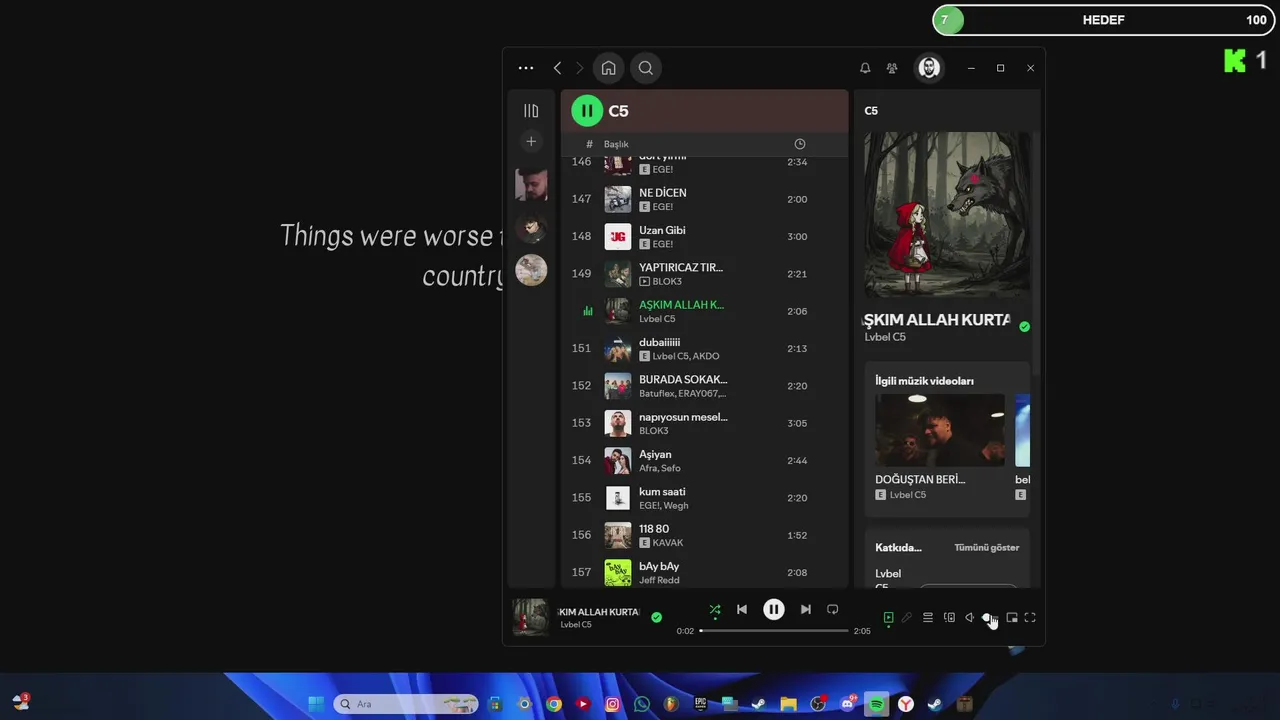Screen dimensions: 1280x720
Task: Open the Windows Start button
Action: (316, 704)
